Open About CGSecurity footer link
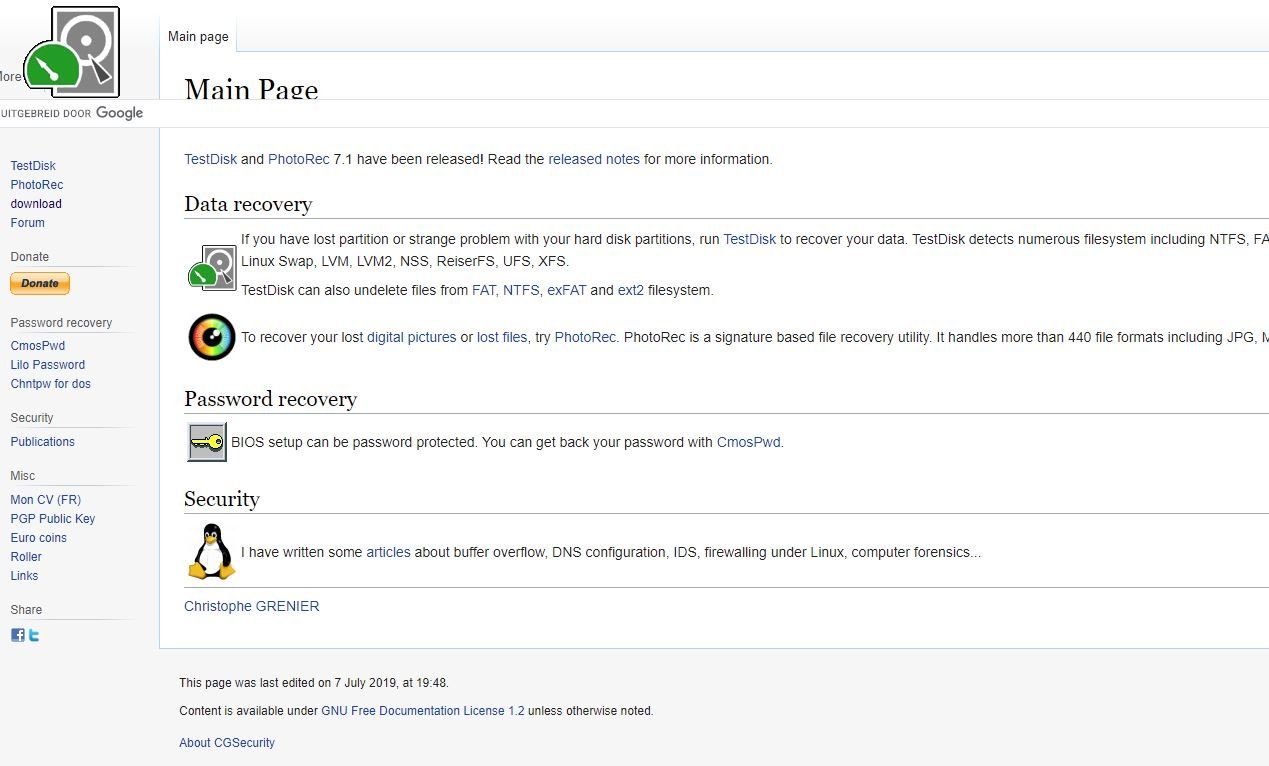This screenshot has height=766, width=1269. click(227, 743)
